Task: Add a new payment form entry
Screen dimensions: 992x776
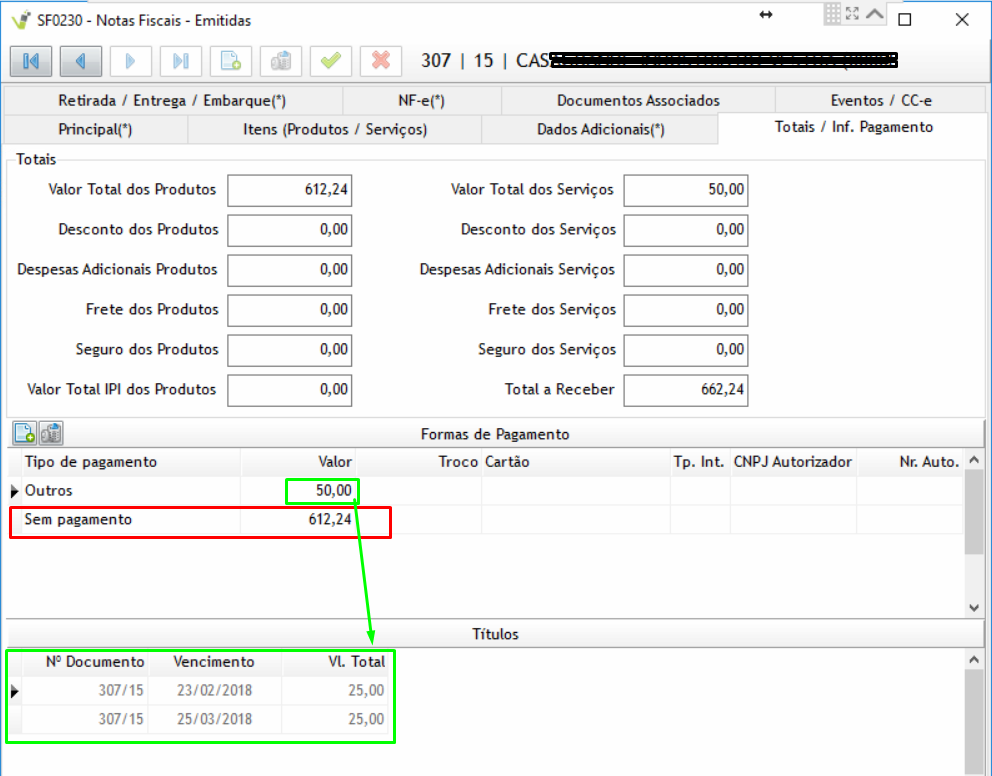Action: (25, 434)
